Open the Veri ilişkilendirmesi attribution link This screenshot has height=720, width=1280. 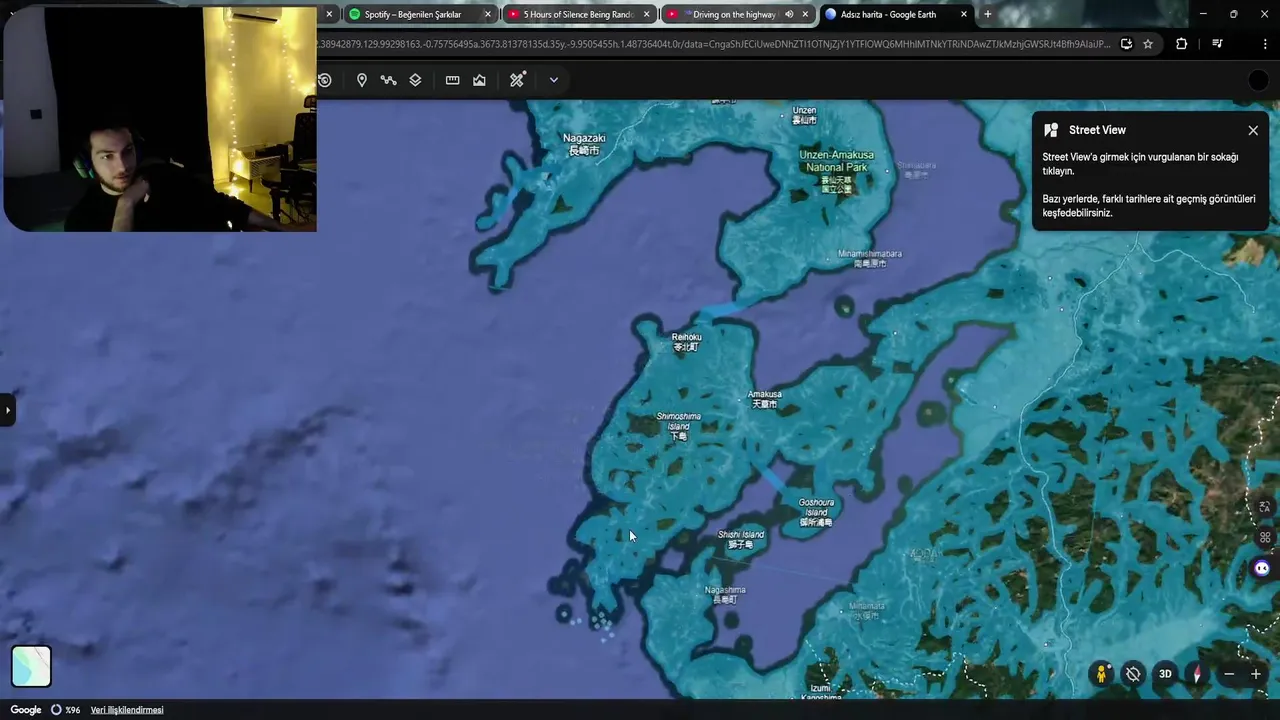tap(127, 710)
